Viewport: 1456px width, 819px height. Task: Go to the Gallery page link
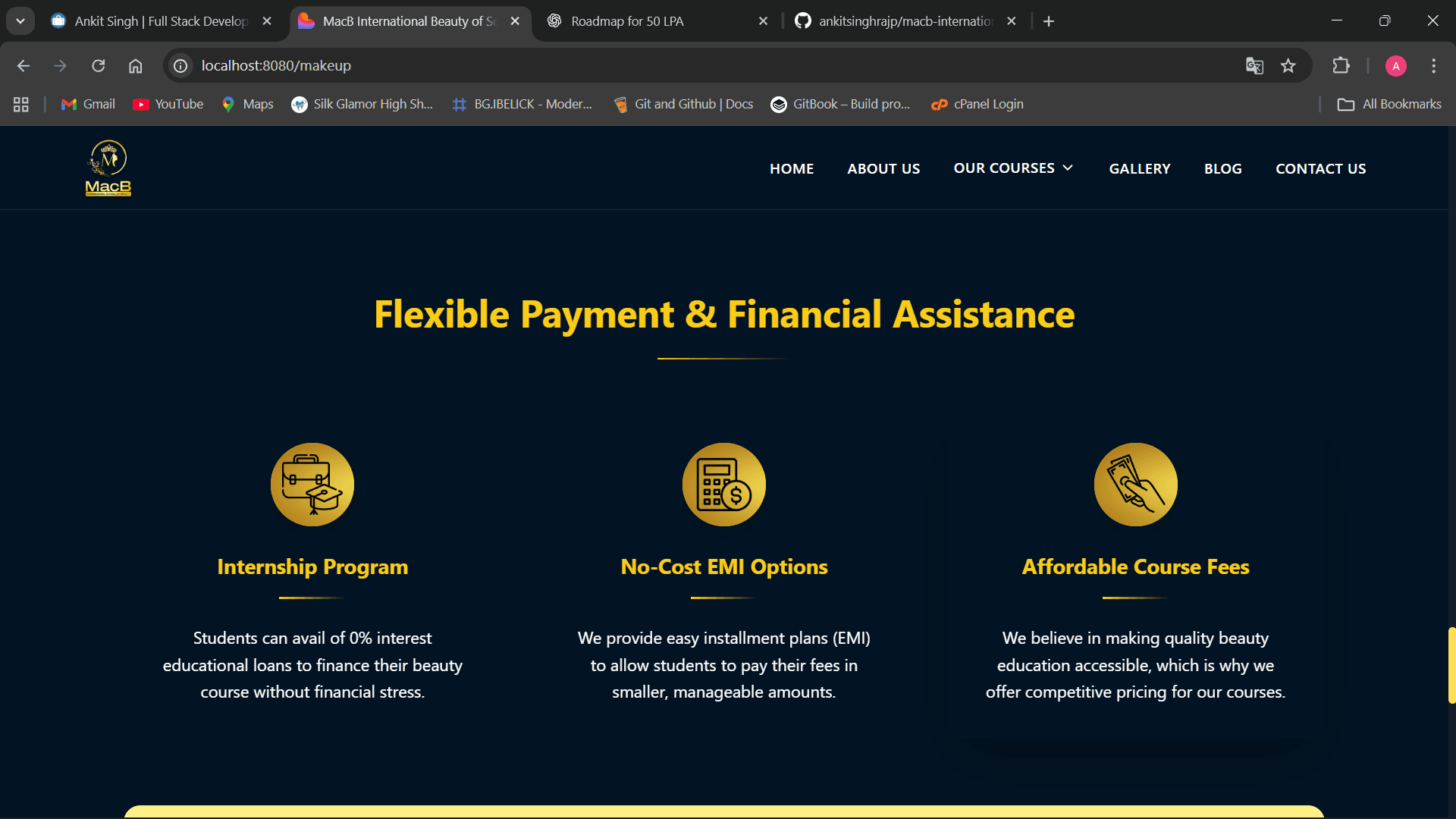coord(1140,168)
